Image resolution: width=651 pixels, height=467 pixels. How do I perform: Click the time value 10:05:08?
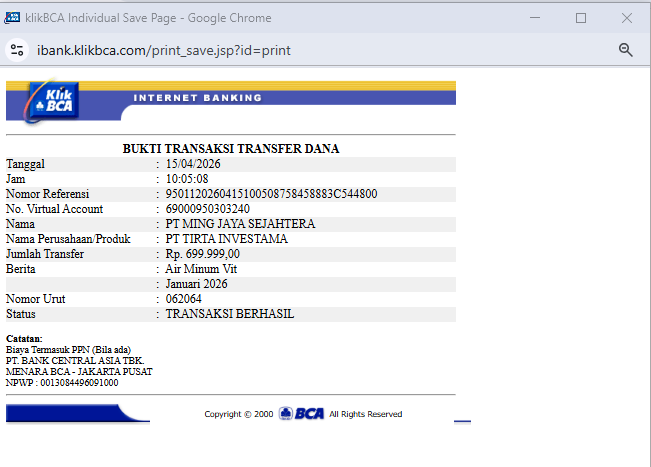(x=187, y=179)
